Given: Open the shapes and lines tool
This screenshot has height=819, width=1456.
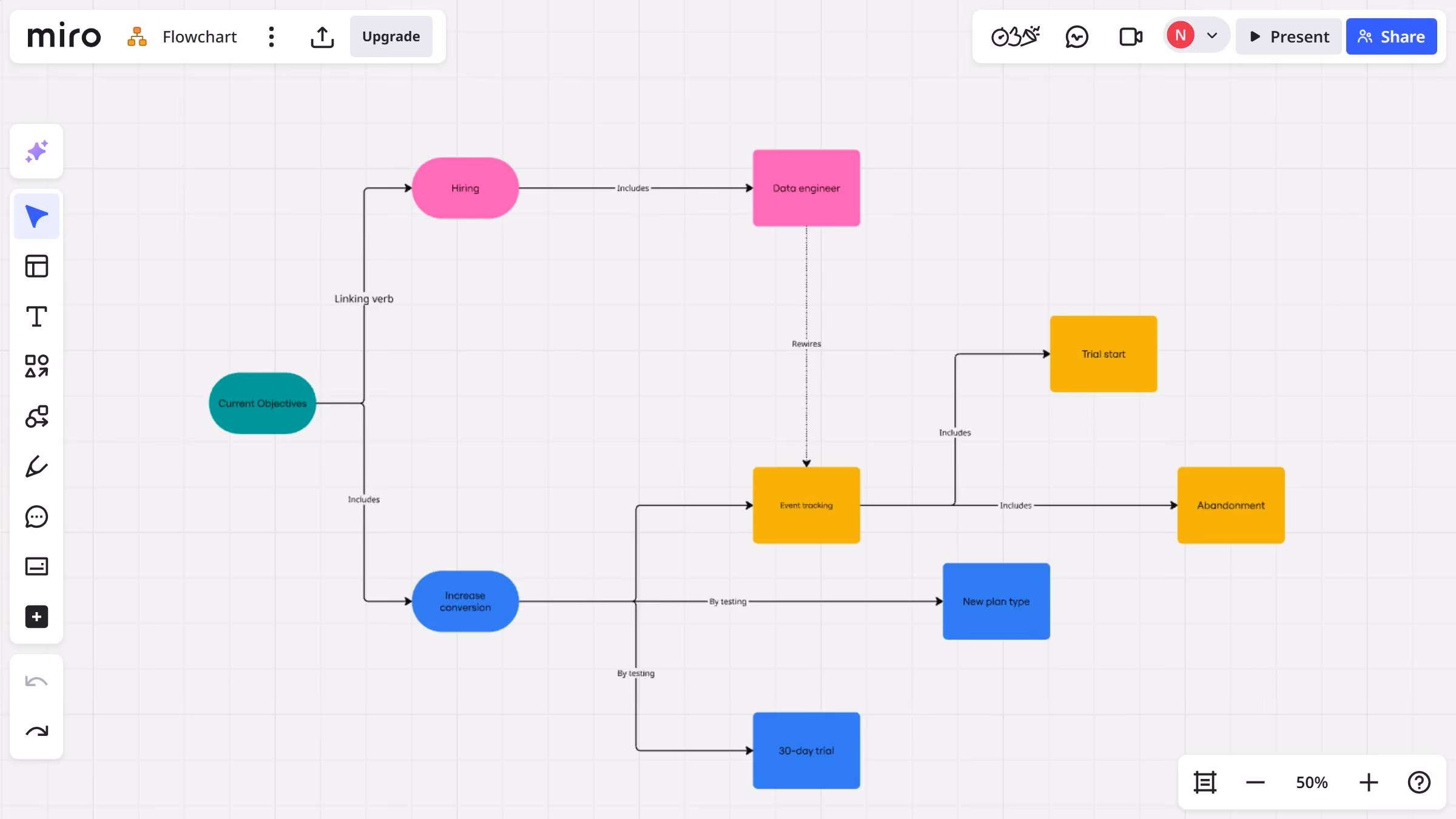Looking at the screenshot, I should click(36, 366).
